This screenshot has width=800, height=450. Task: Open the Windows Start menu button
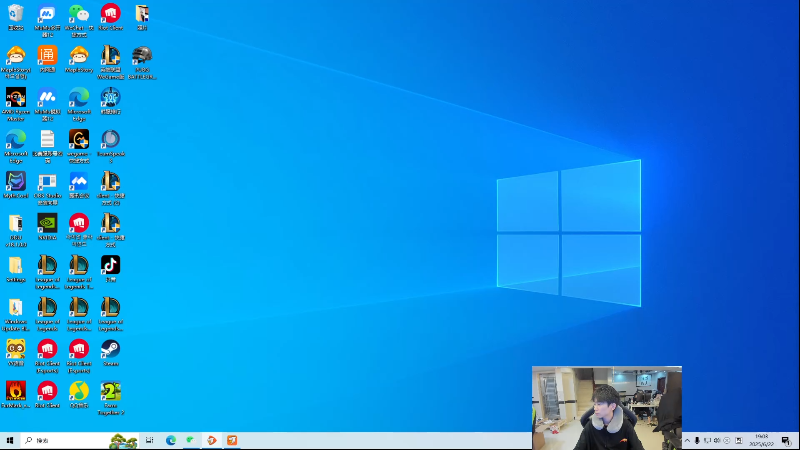click(x=10, y=440)
